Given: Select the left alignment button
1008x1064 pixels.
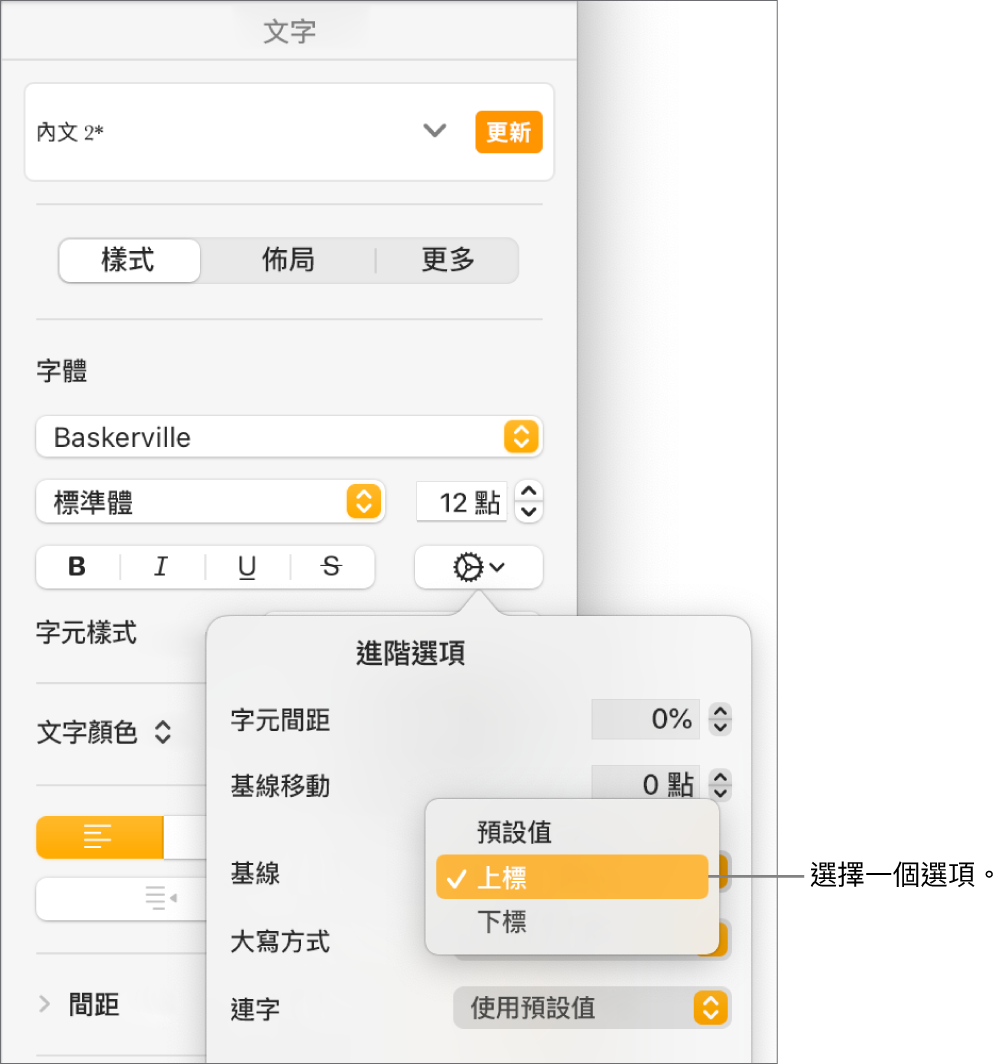Looking at the screenshot, I should 99,837.
